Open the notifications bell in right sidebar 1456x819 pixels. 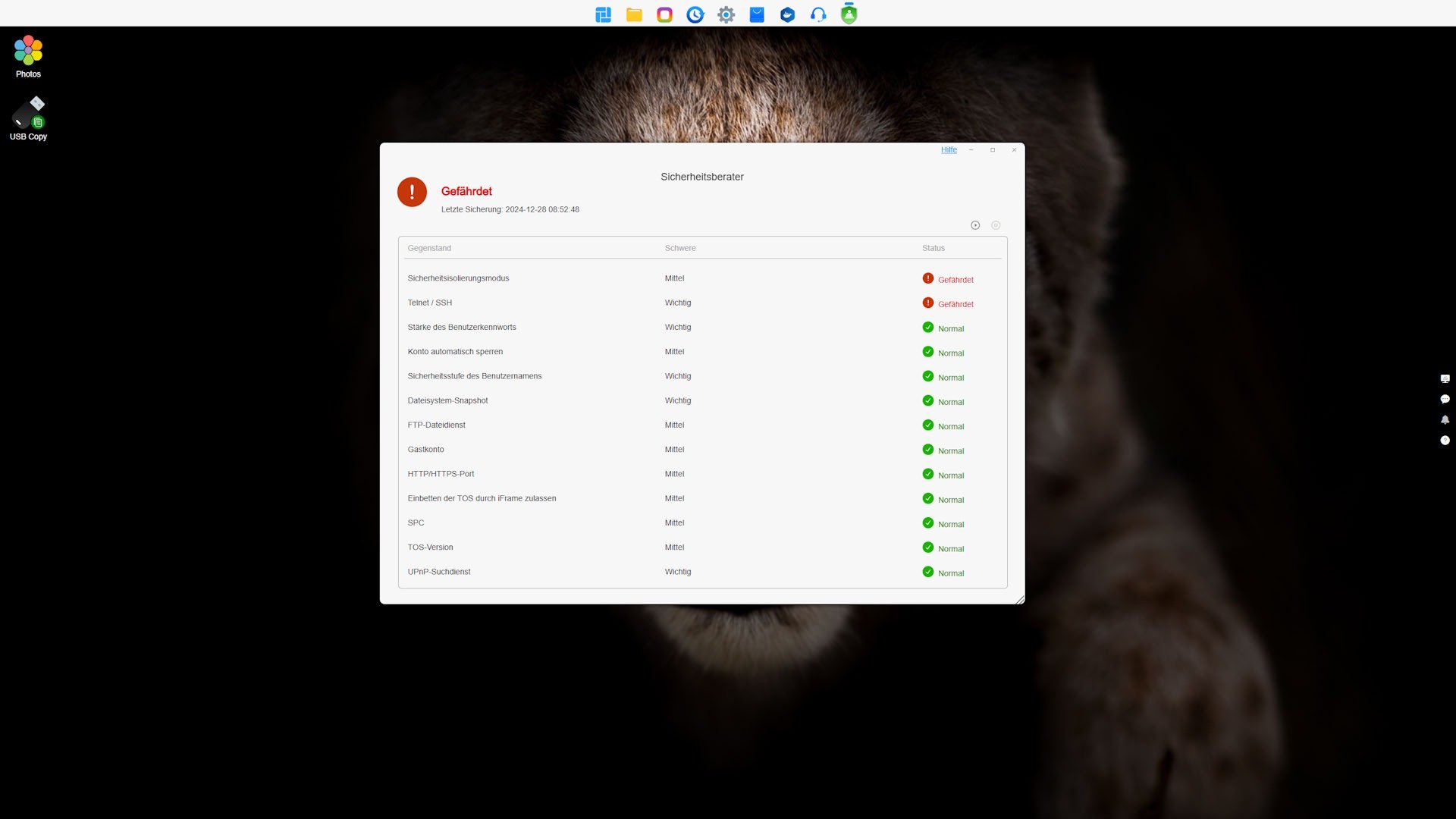pyautogui.click(x=1445, y=419)
